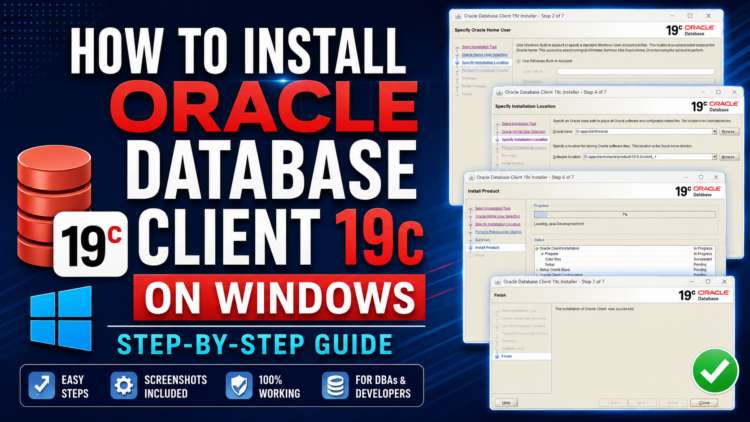
Task: Click the Next button in Step 7 window
Action: pyautogui.click(x=642, y=403)
